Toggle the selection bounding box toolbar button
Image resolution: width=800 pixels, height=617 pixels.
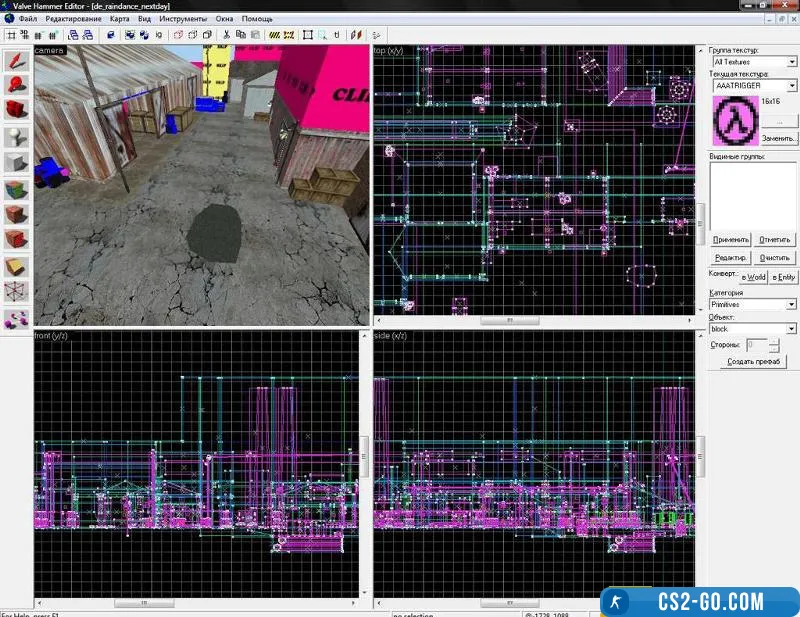pyautogui.click(x=307, y=34)
